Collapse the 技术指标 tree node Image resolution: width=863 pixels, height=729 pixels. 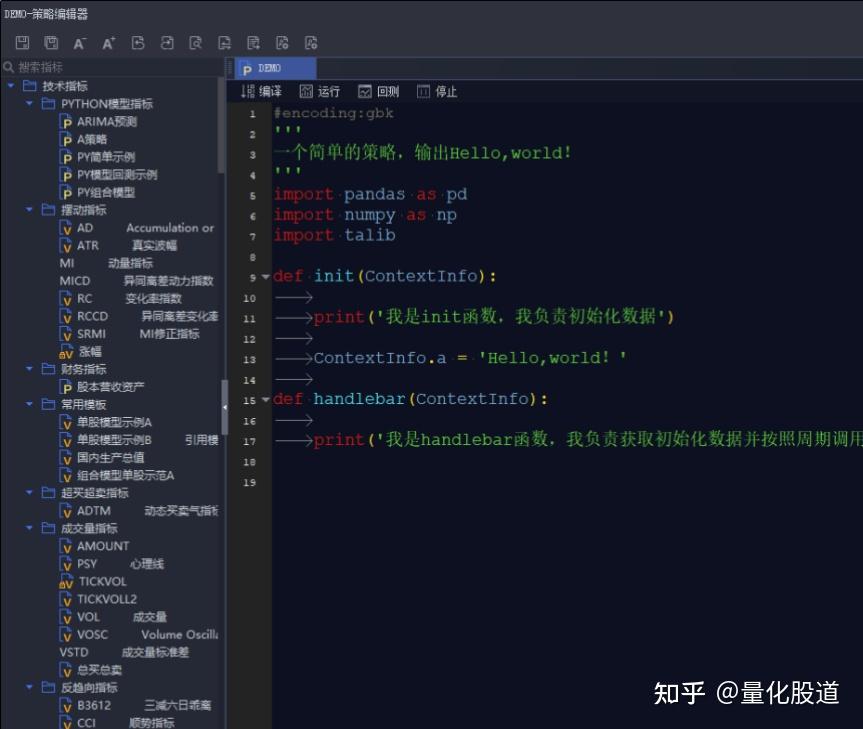[x=10, y=85]
